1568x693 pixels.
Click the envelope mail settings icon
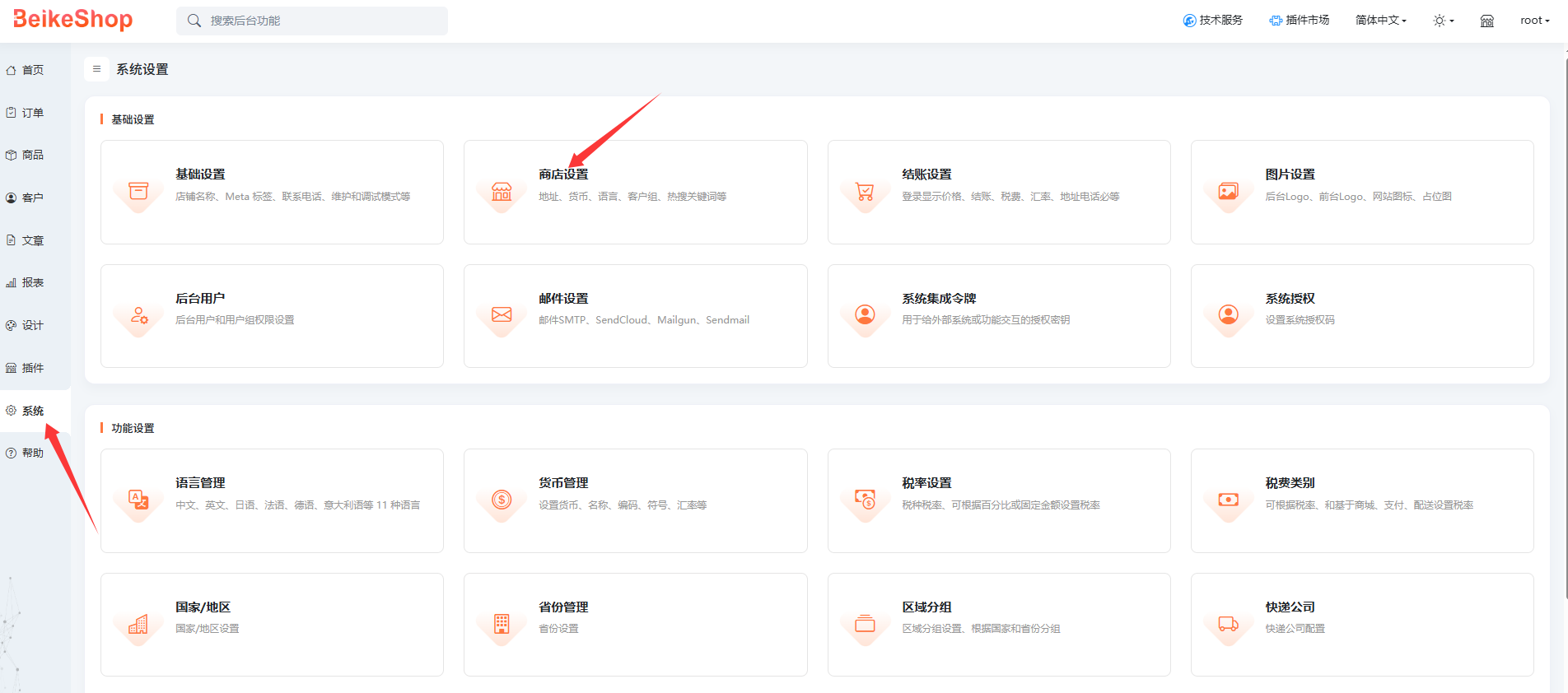(502, 315)
